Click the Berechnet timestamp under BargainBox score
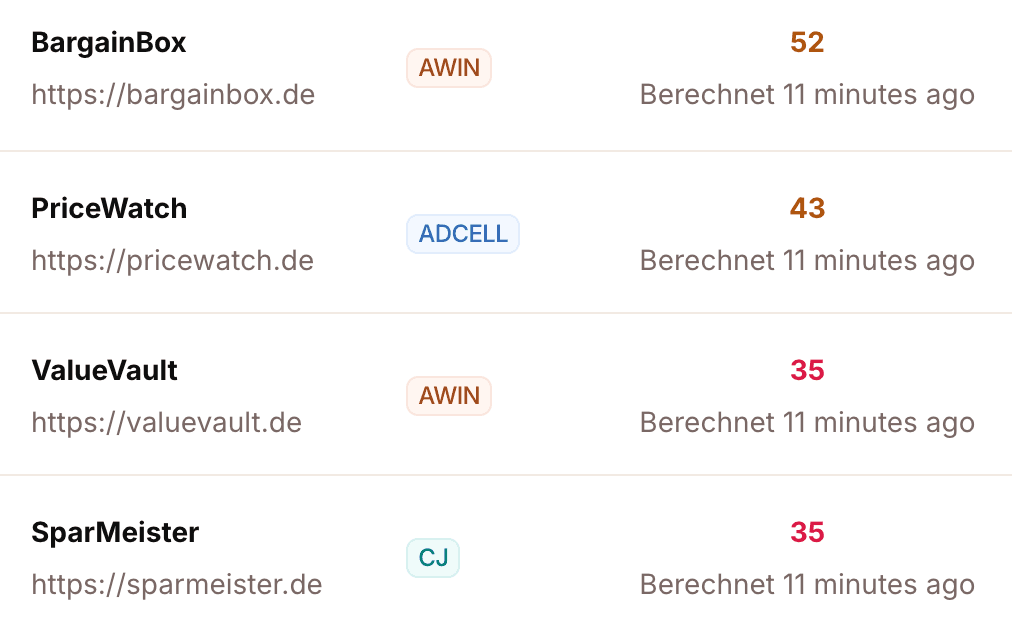This screenshot has width=1012, height=632. pos(806,94)
